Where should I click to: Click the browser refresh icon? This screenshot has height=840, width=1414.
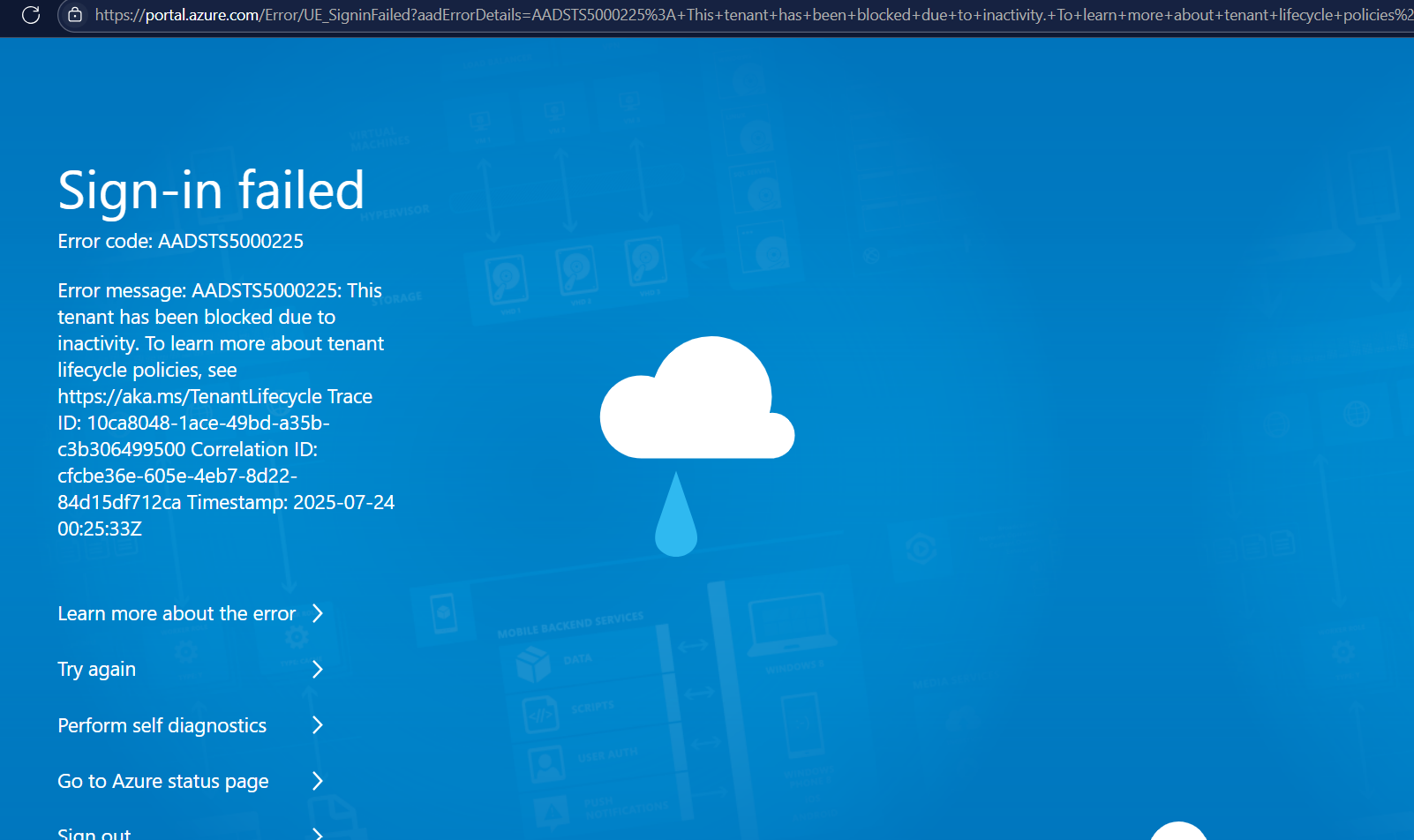coord(31,15)
